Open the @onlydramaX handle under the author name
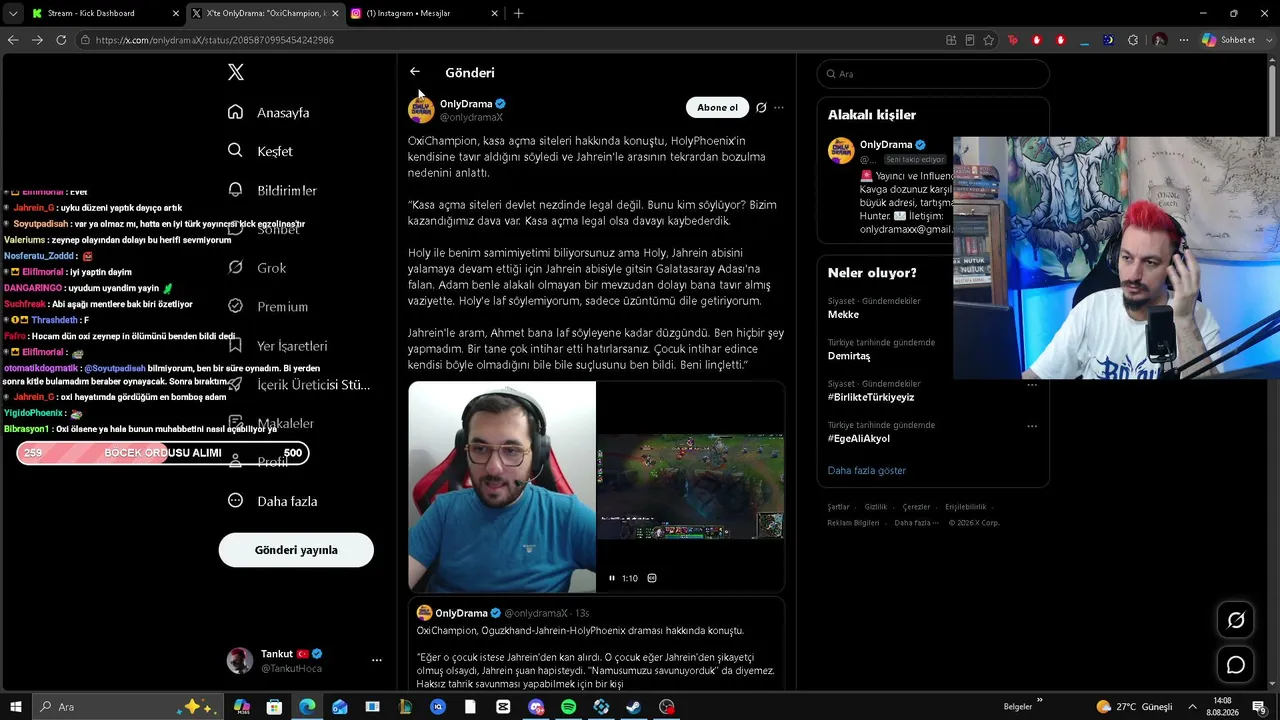The image size is (1280, 720). coord(471,118)
